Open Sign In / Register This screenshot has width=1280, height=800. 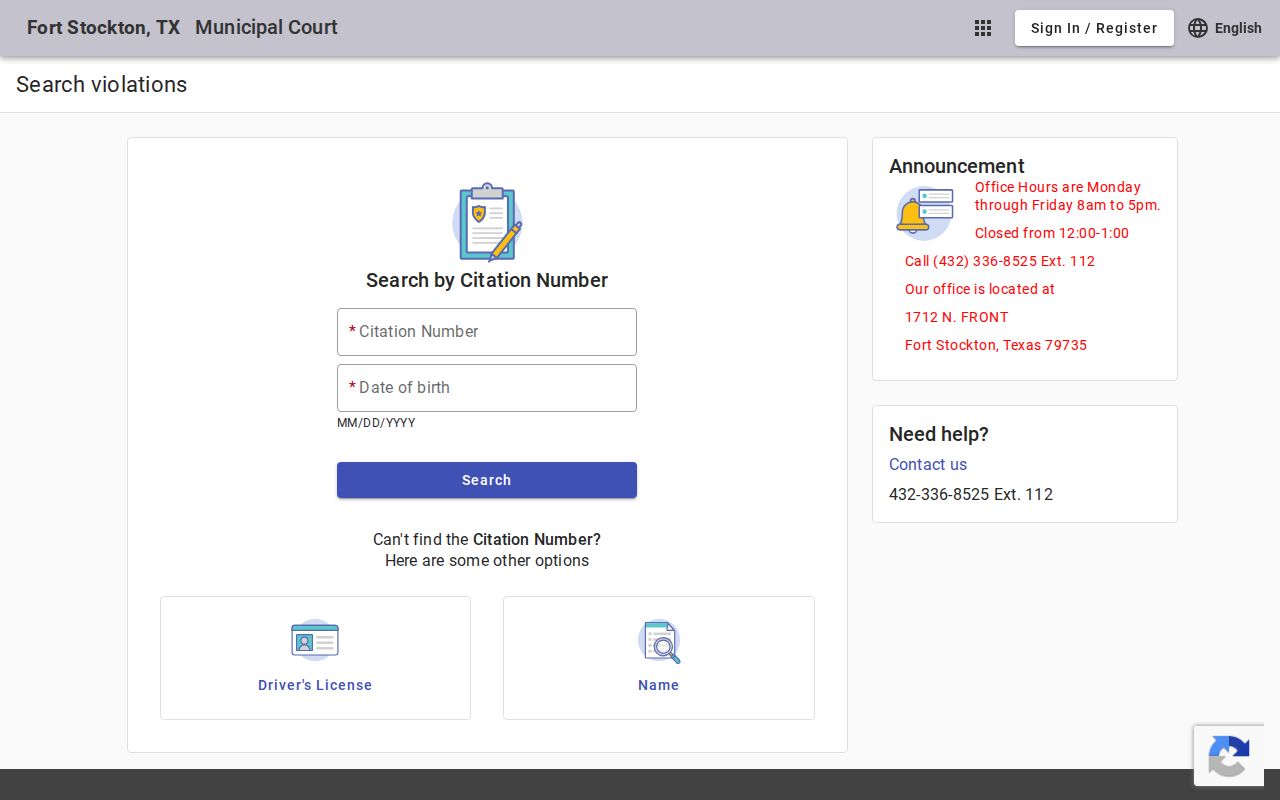1094,28
